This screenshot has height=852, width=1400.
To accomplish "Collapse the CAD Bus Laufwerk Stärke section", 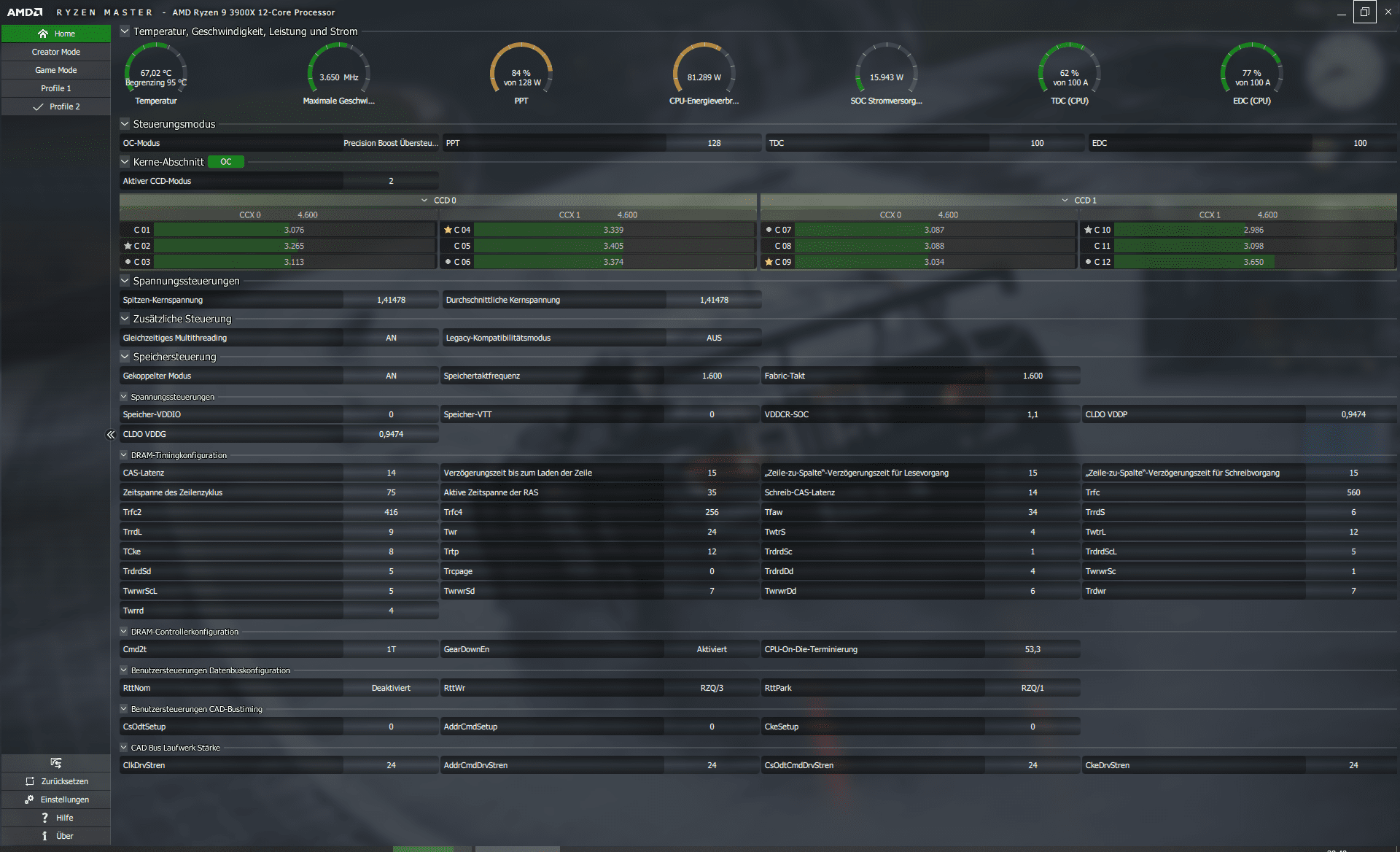I will click(124, 748).
